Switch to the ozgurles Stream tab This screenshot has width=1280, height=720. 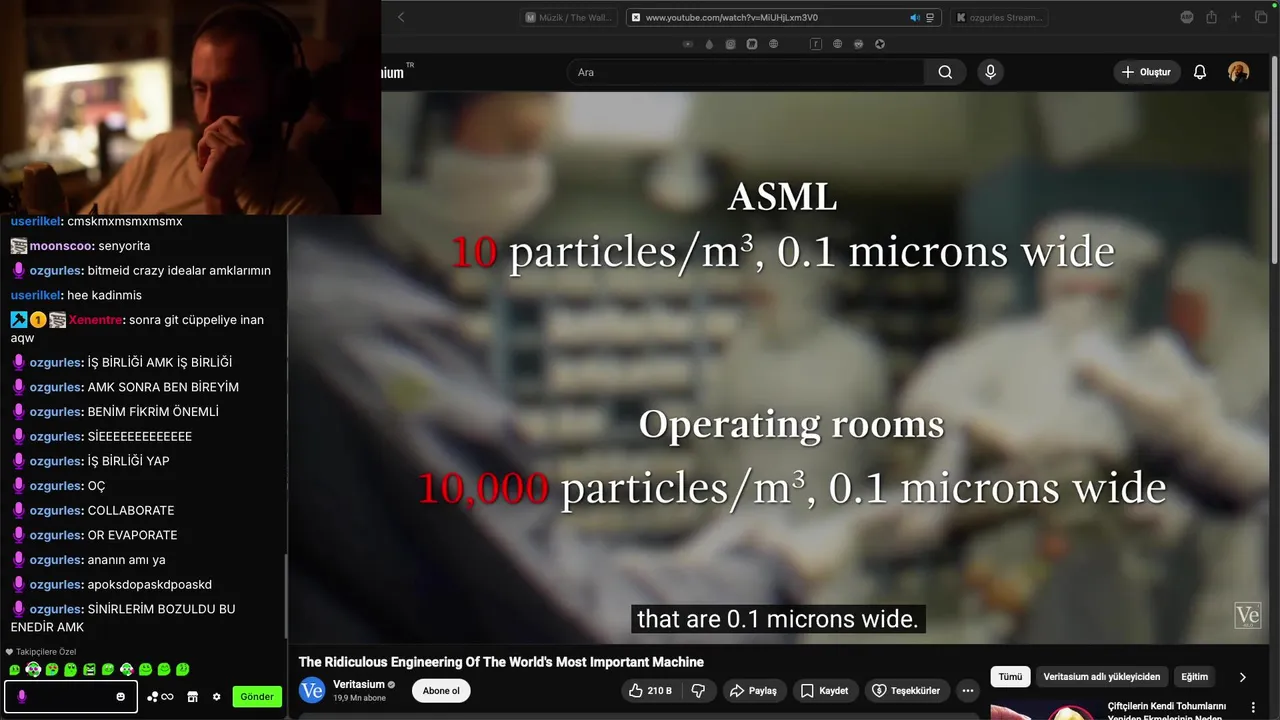point(999,17)
